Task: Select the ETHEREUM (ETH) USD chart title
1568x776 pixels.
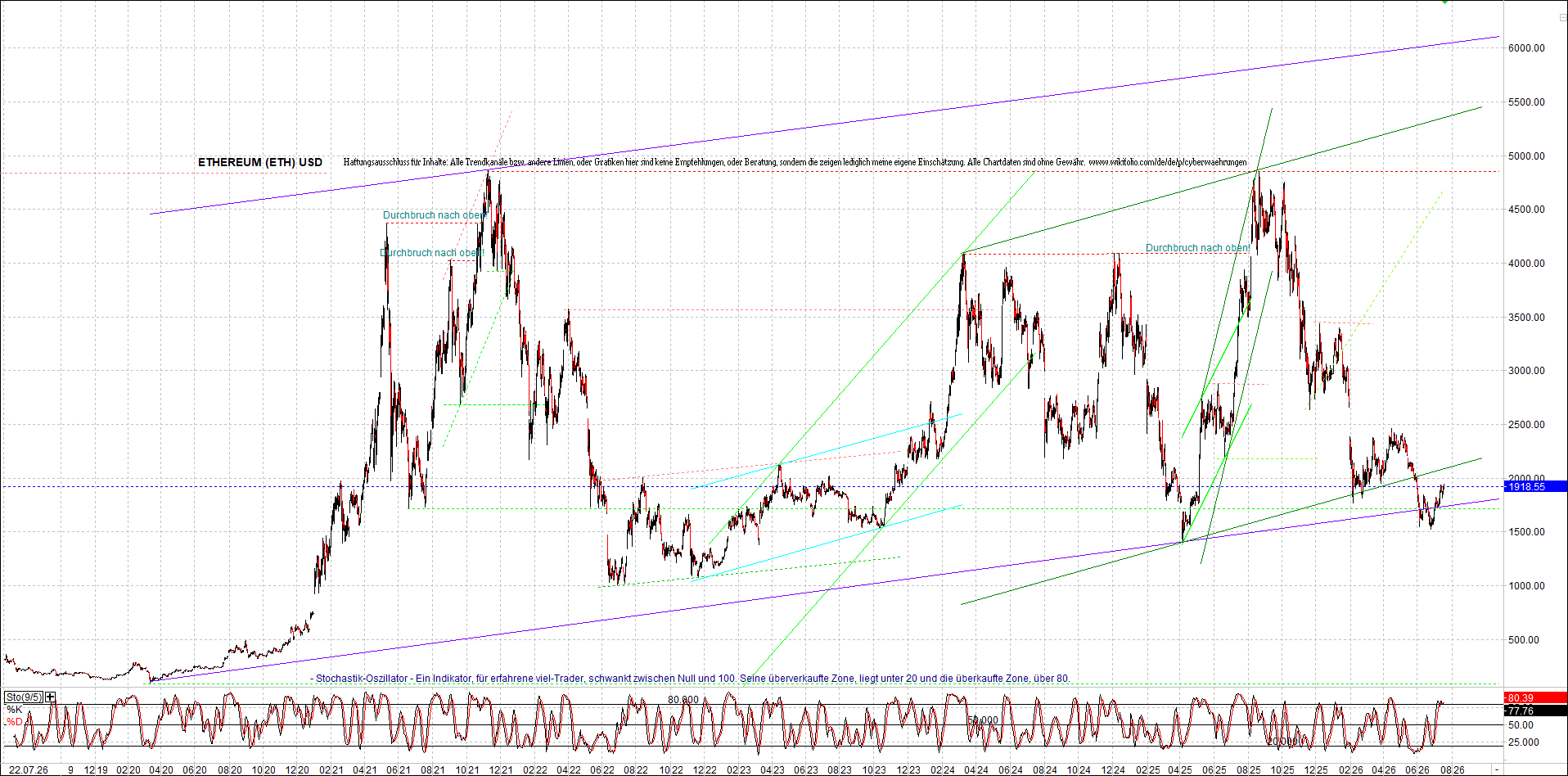Action: pos(260,162)
